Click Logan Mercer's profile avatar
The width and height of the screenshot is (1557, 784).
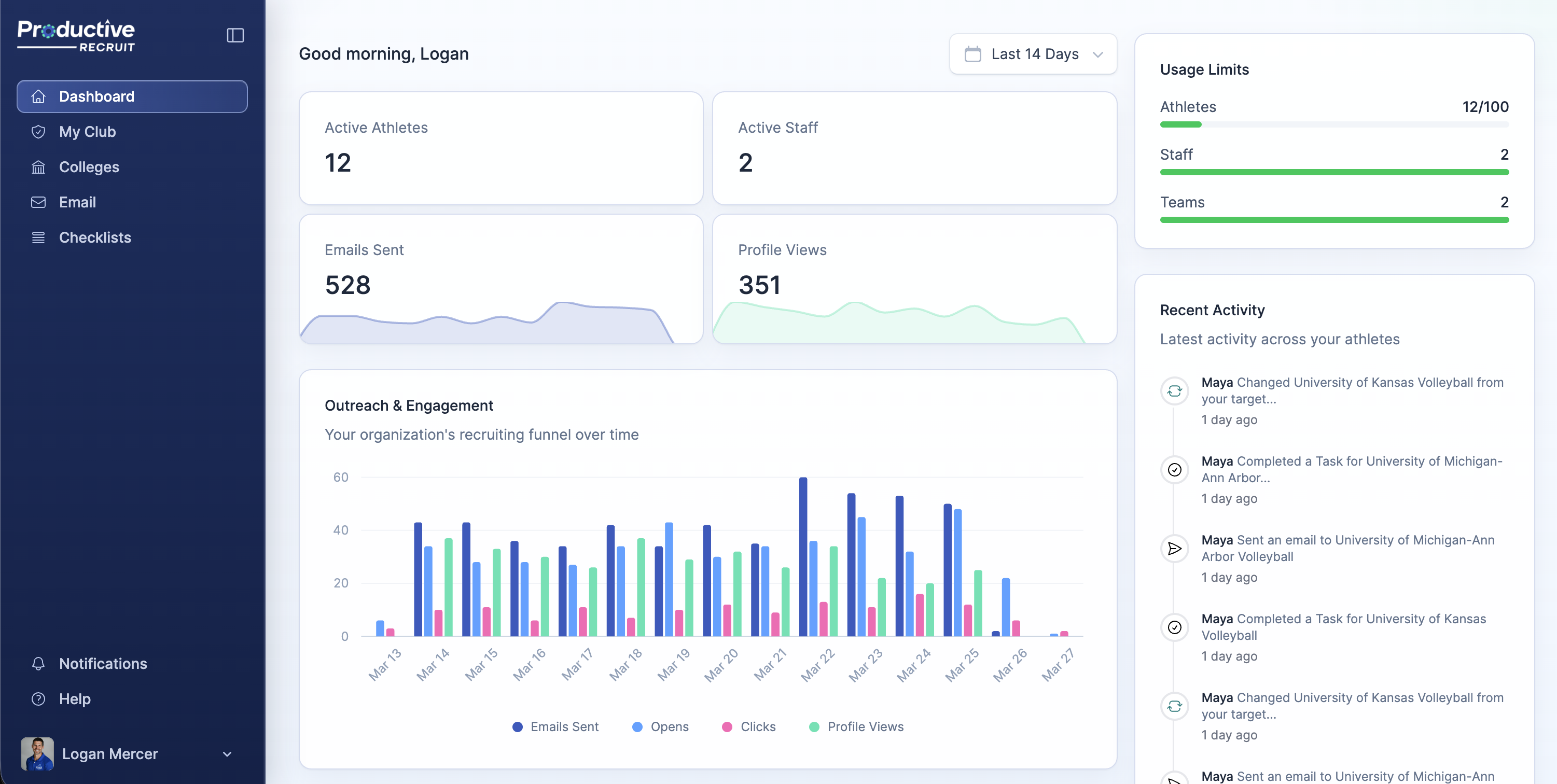38,754
